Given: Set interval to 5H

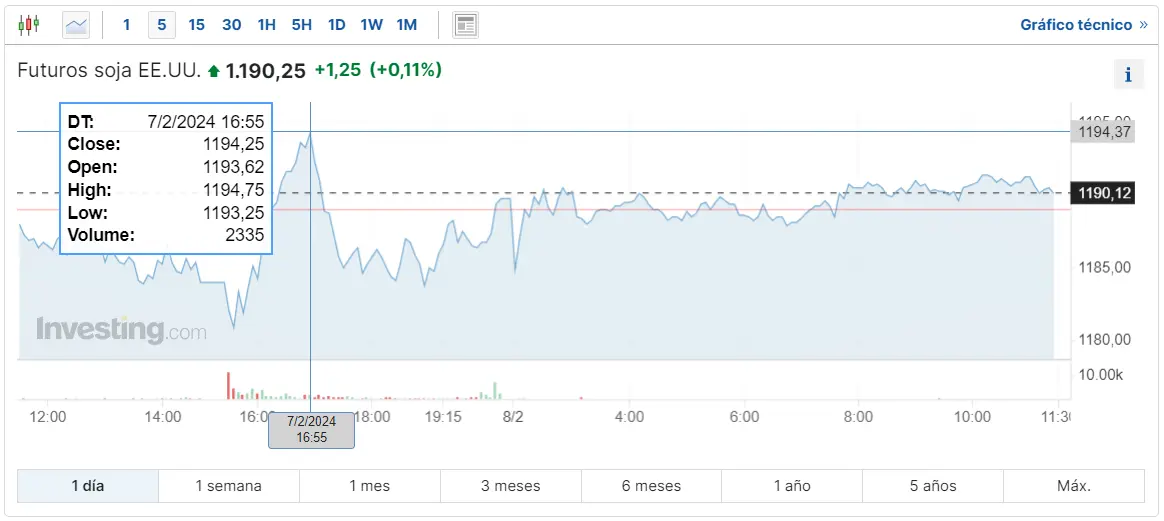Looking at the screenshot, I should click(301, 24).
